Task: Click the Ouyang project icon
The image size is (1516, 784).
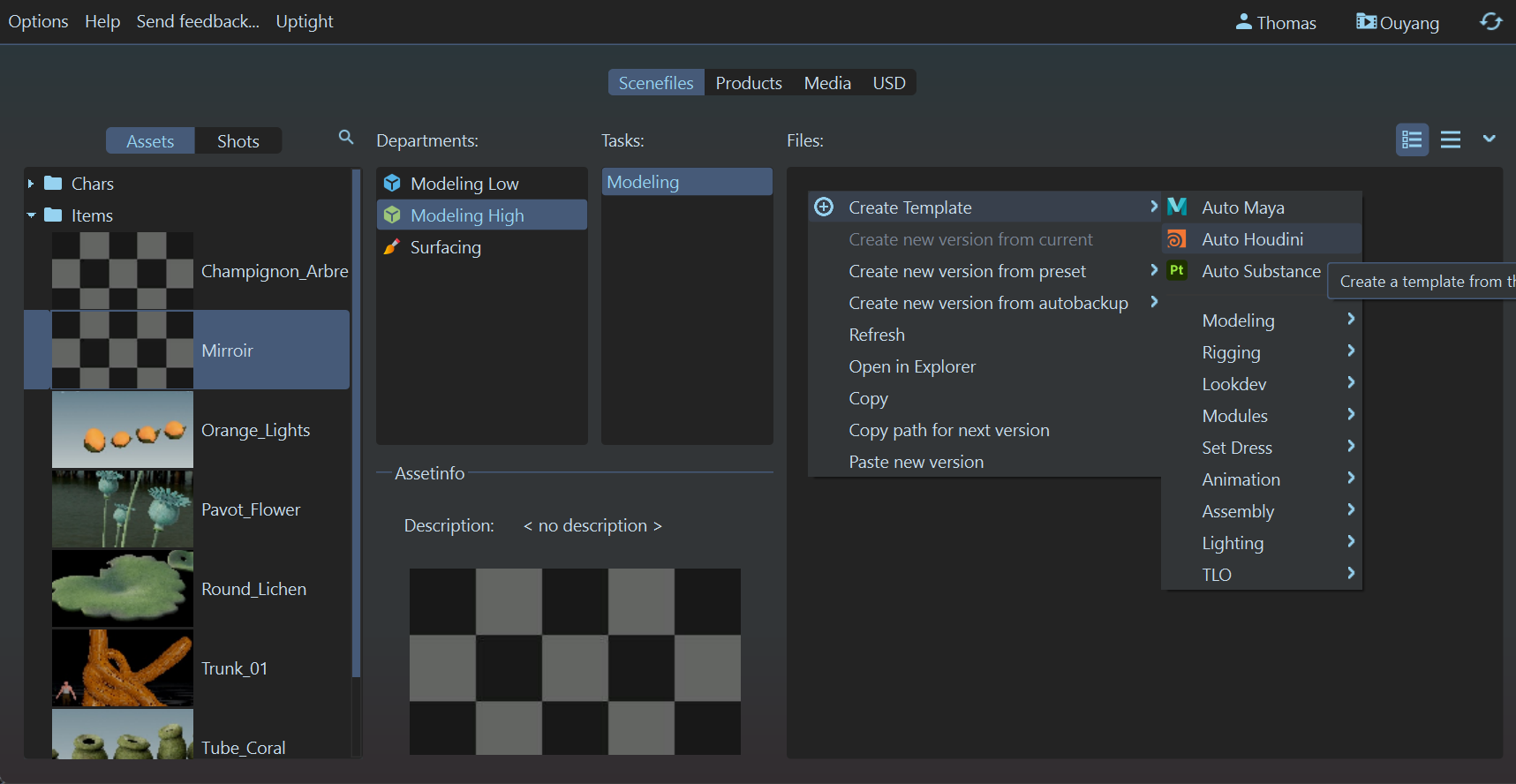Action: (1366, 22)
